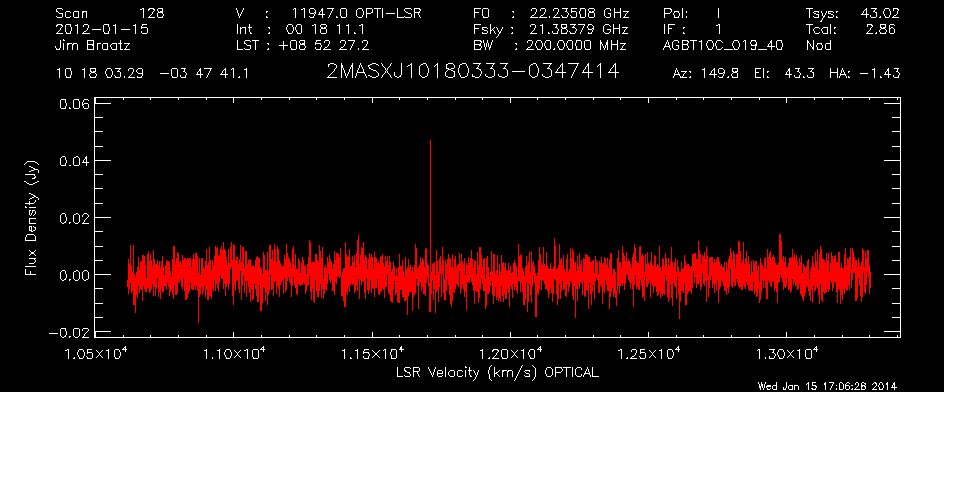Click the Pol: I label
962x490 pixels.
pyautogui.click(x=691, y=13)
